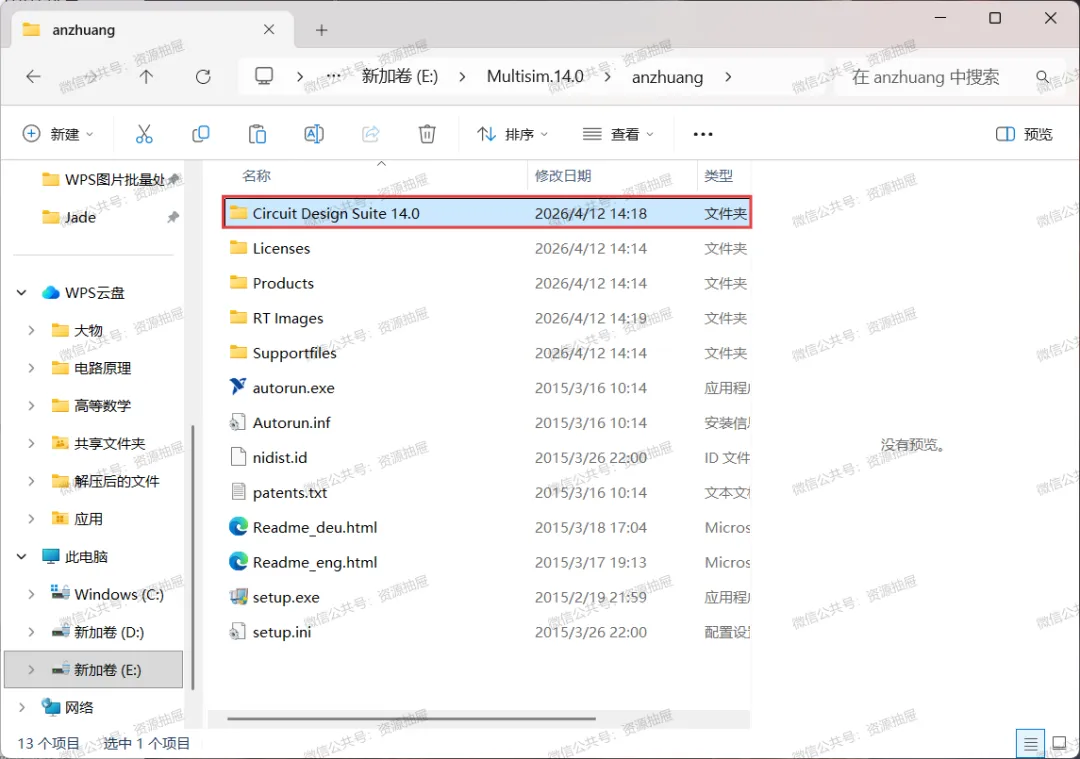The height and width of the screenshot is (759, 1080).
Task: Click 新加卷 (E:) in the address bar
Action: tap(400, 76)
